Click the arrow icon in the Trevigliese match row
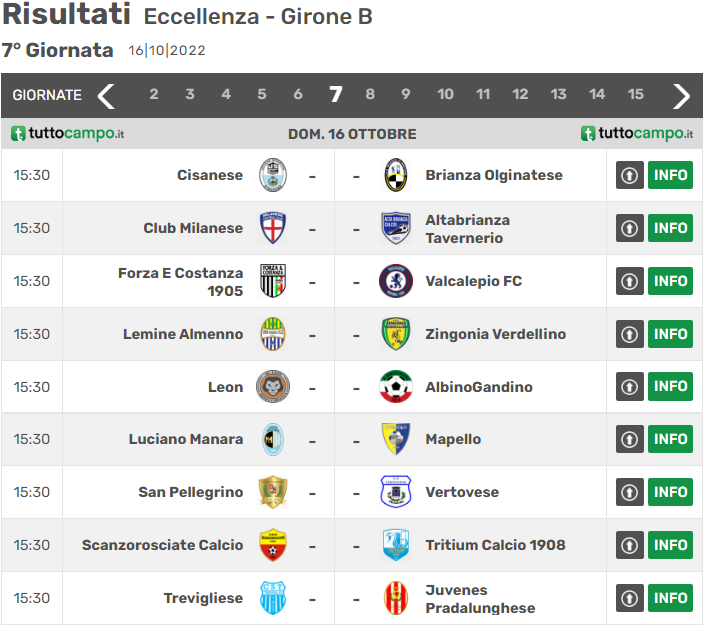The width and height of the screenshot is (707, 632). click(629, 598)
